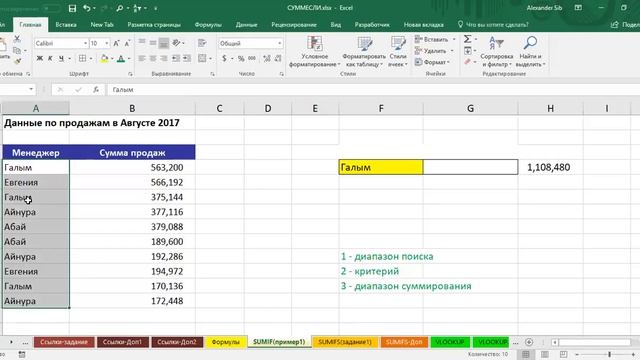The image size is (640, 360).
Task: Toggle center text horizontally
Action: [153, 59]
